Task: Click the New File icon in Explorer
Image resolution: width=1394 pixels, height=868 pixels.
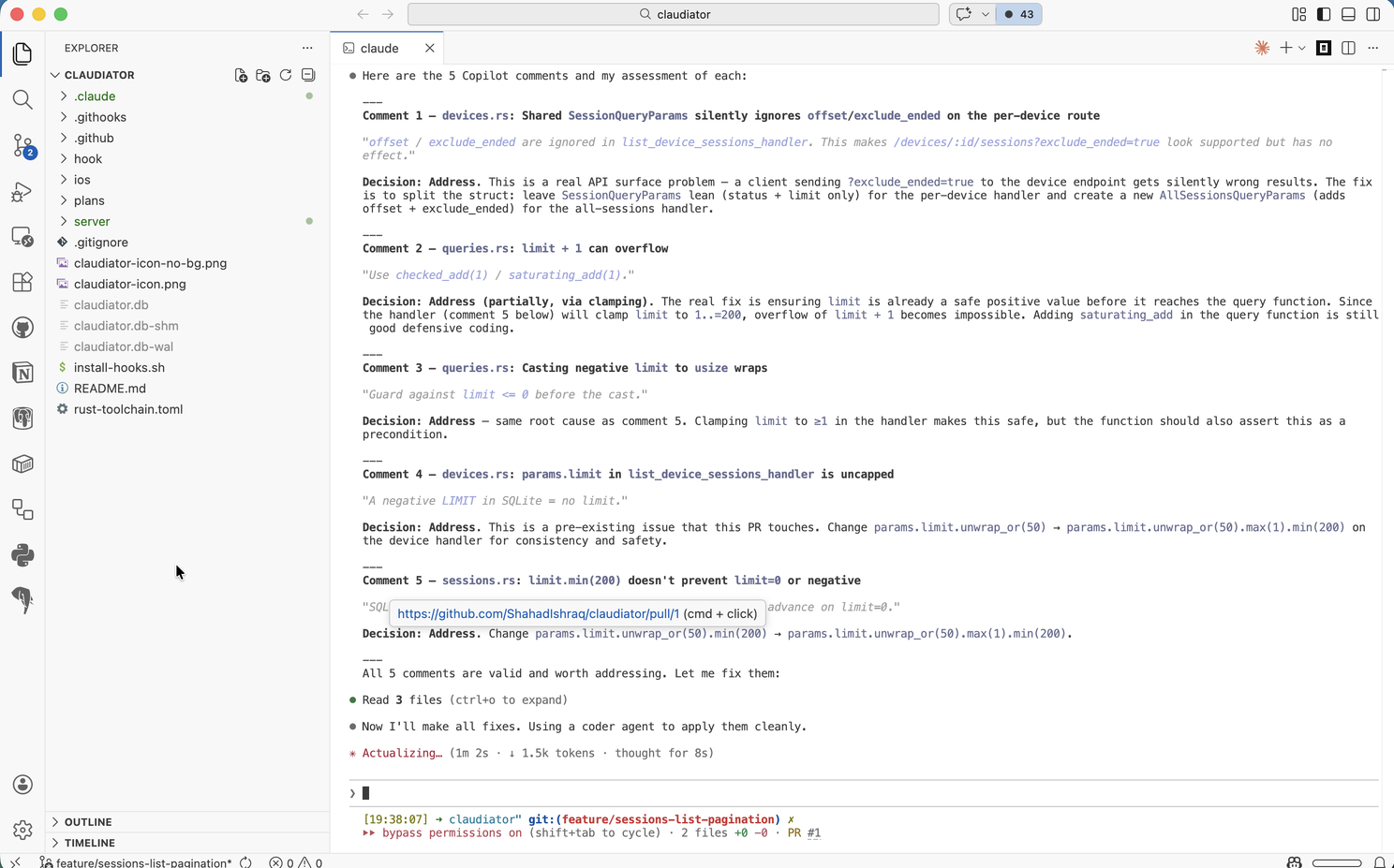Action: [241, 75]
